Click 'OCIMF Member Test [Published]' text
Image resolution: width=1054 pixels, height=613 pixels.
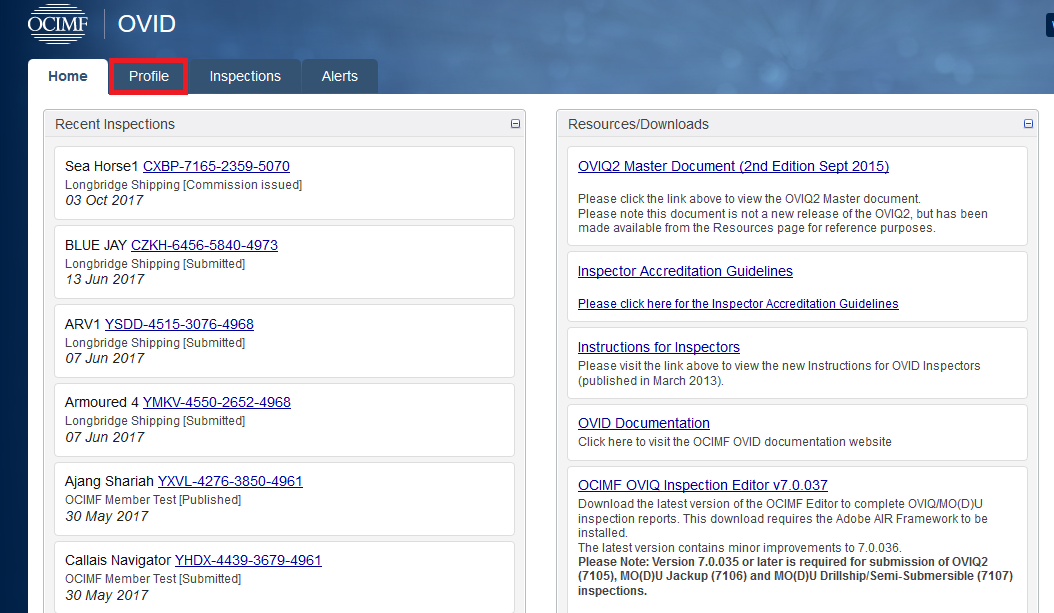(153, 500)
